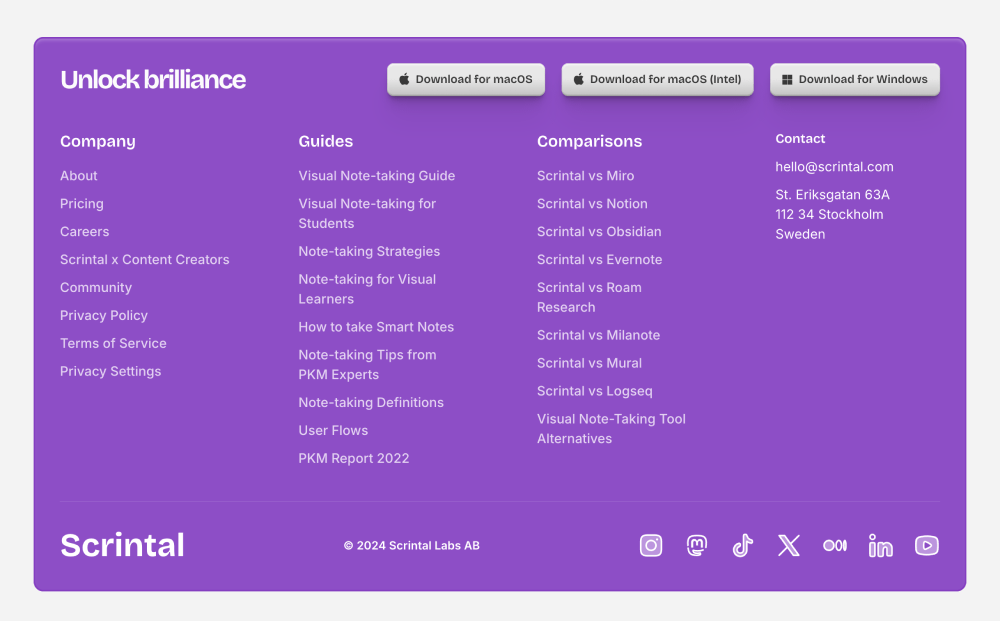The image size is (1000, 621).
Task: Open Scrintal's YouTube channel icon
Action: pos(927,545)
